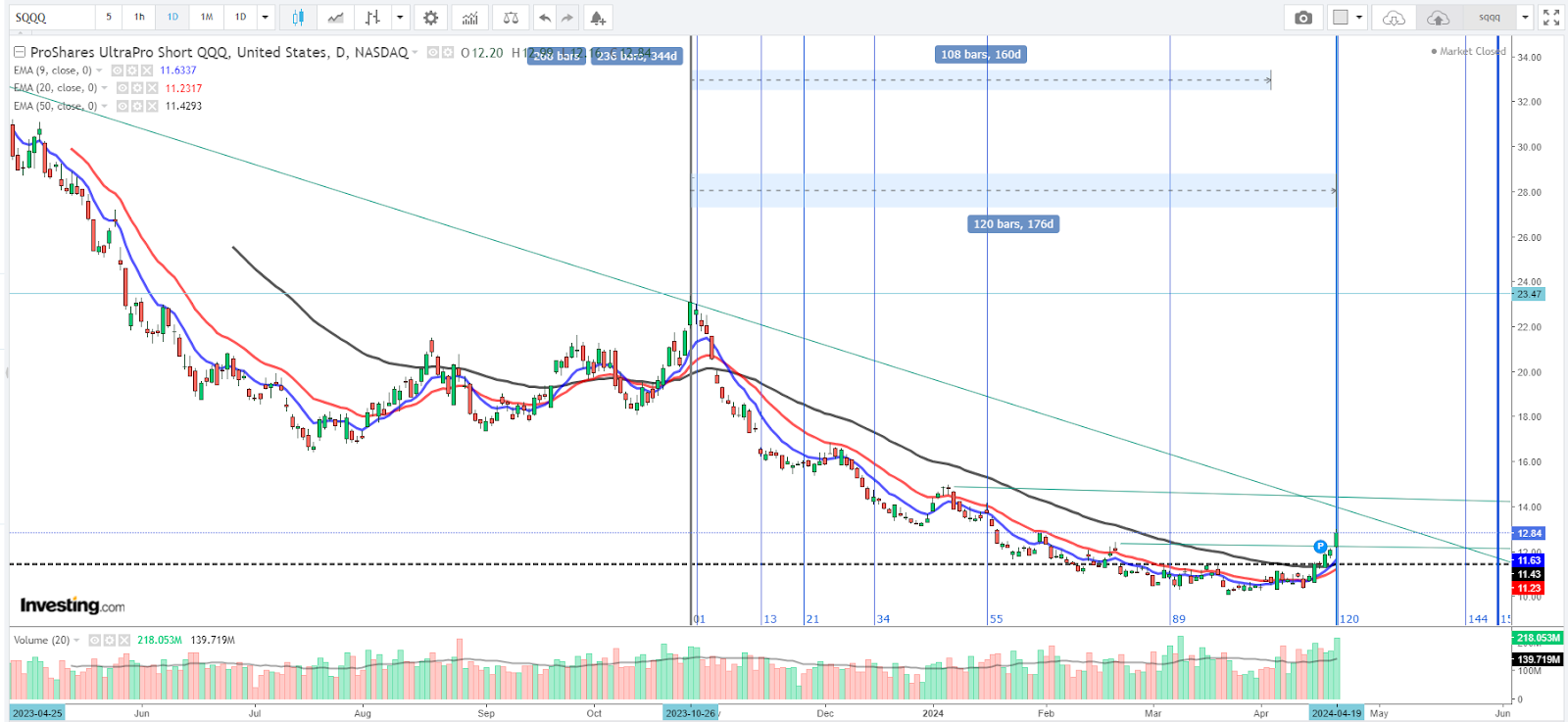The image size is (1568, 722).
Task: Open EMA 50 settings gear
Action: coord(137,106)
